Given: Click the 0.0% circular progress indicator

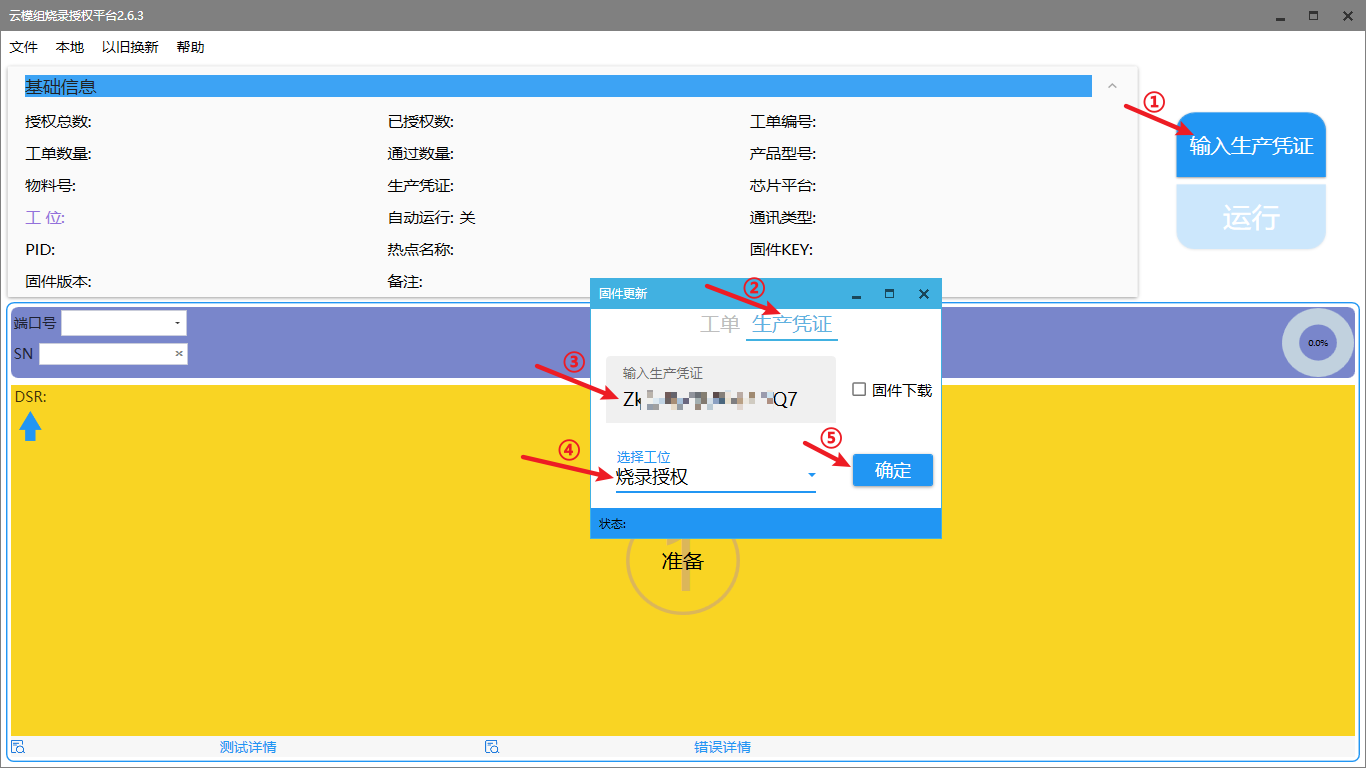Looking at the screenshot, I should pyautogui.click(x=1318, y=343).
